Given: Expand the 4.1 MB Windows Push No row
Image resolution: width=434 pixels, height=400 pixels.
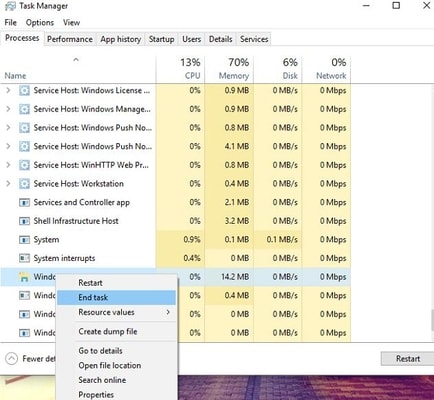Looking at the screenshot, I should click(8, 146).
